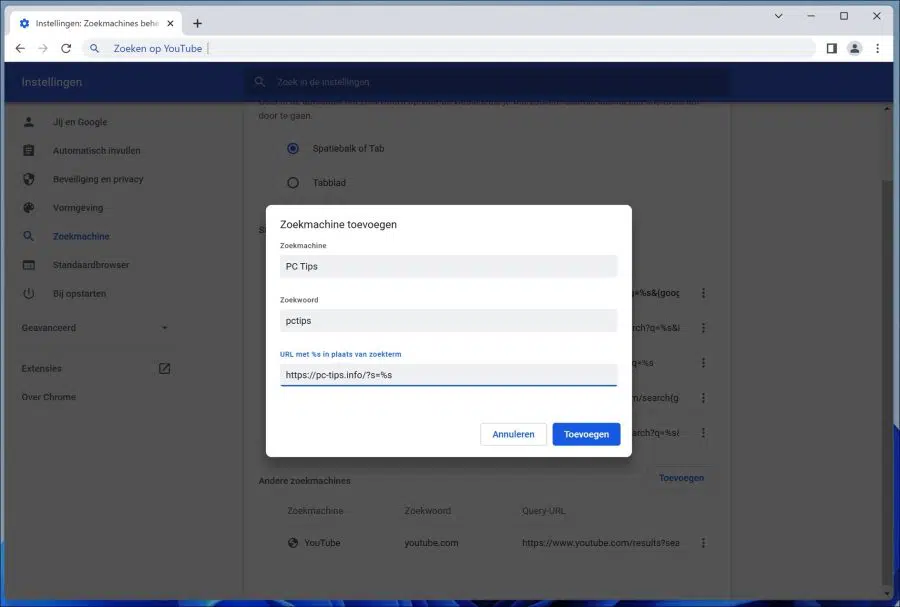
Task: Click the Instellingen header title
Action: point(52,82)
